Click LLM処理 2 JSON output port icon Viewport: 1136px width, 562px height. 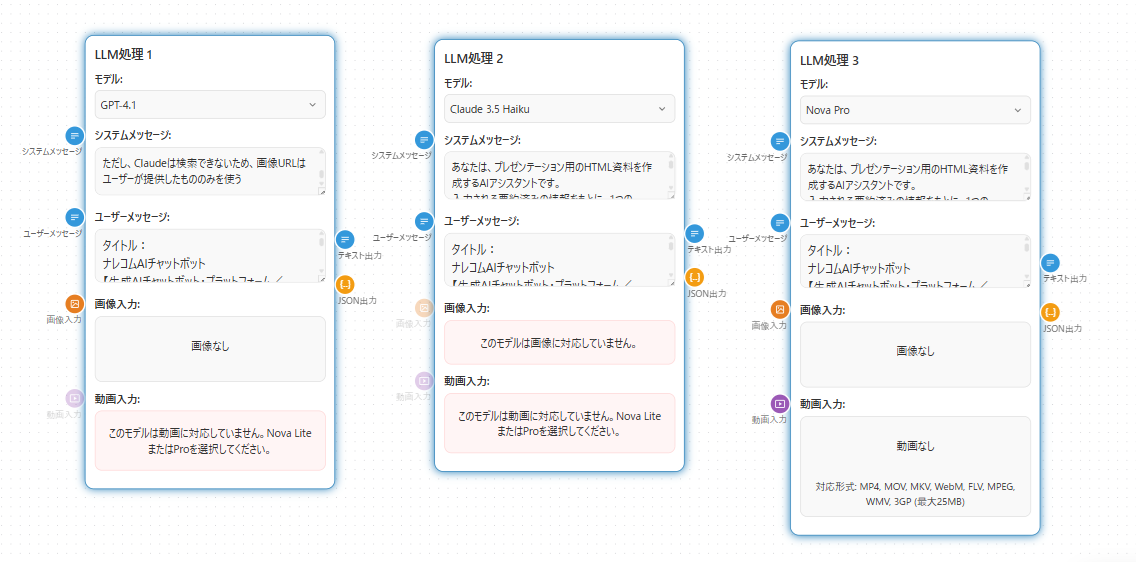click(695, 277)
